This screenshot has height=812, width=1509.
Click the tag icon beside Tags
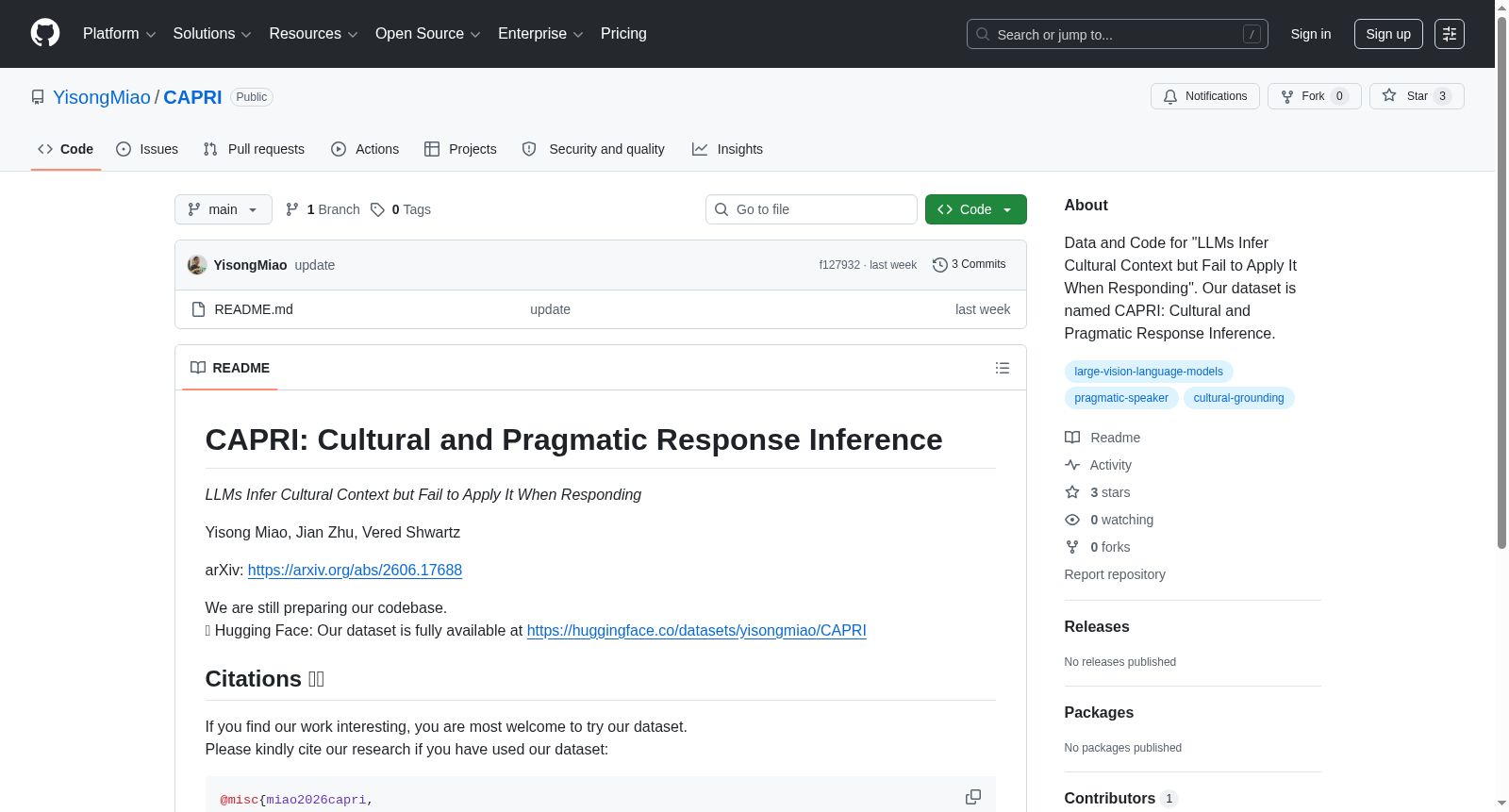377,209
